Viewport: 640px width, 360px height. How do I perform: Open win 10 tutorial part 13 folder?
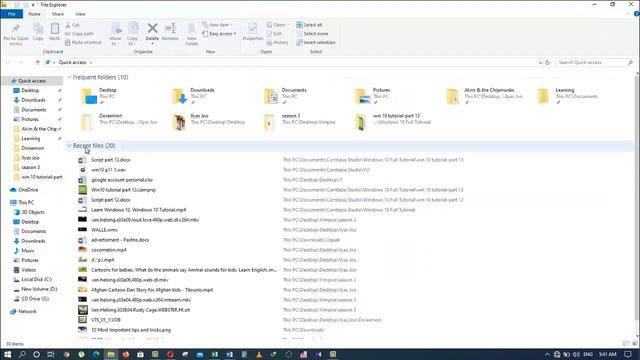coord(393,122)
